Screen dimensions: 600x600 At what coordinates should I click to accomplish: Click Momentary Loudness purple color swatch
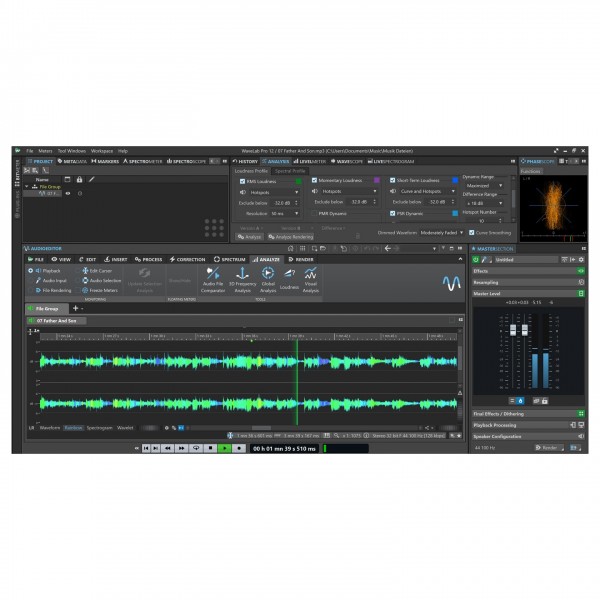pos(377,180)
